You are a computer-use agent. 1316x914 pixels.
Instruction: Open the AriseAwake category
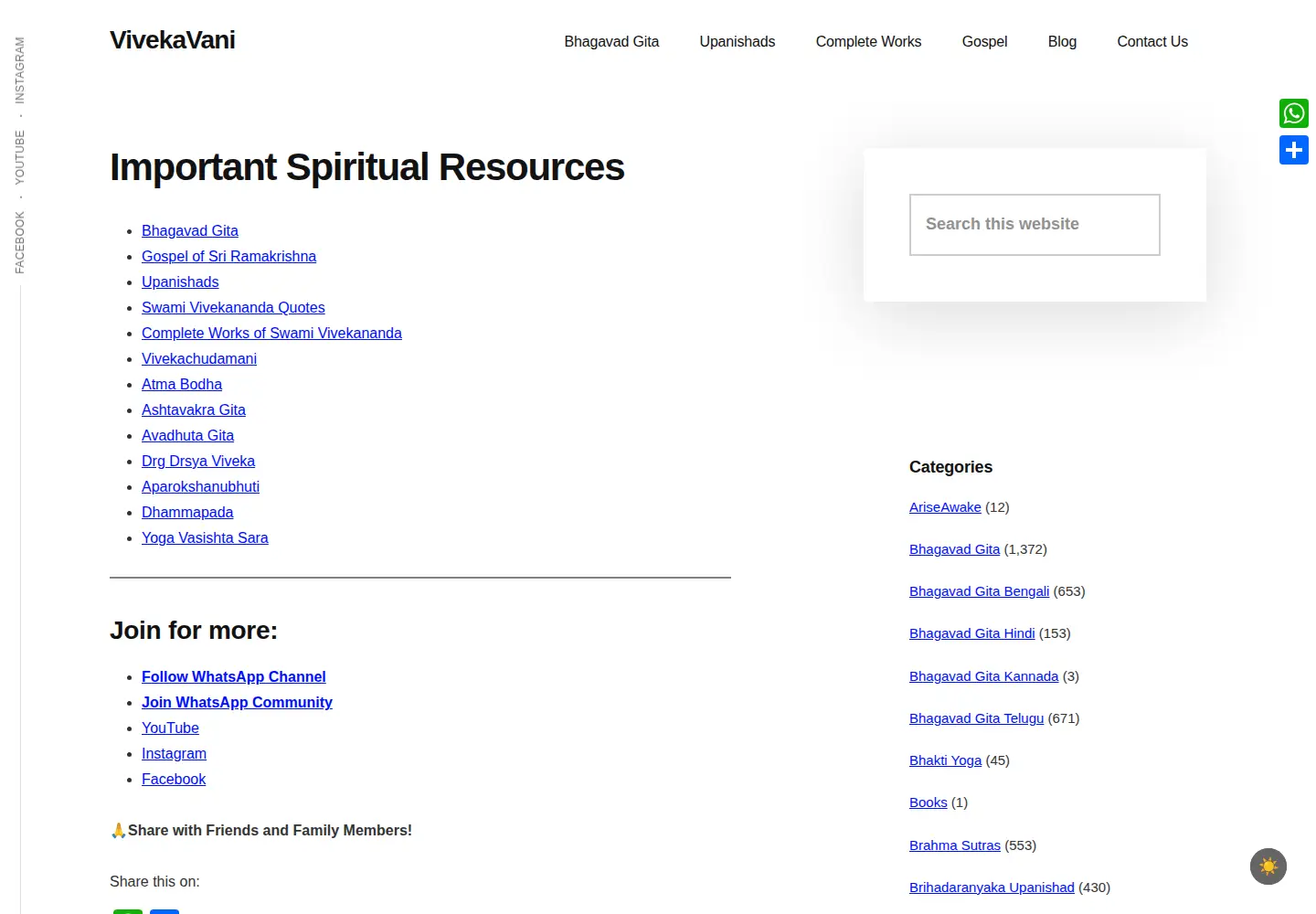(x=945, y=507)
